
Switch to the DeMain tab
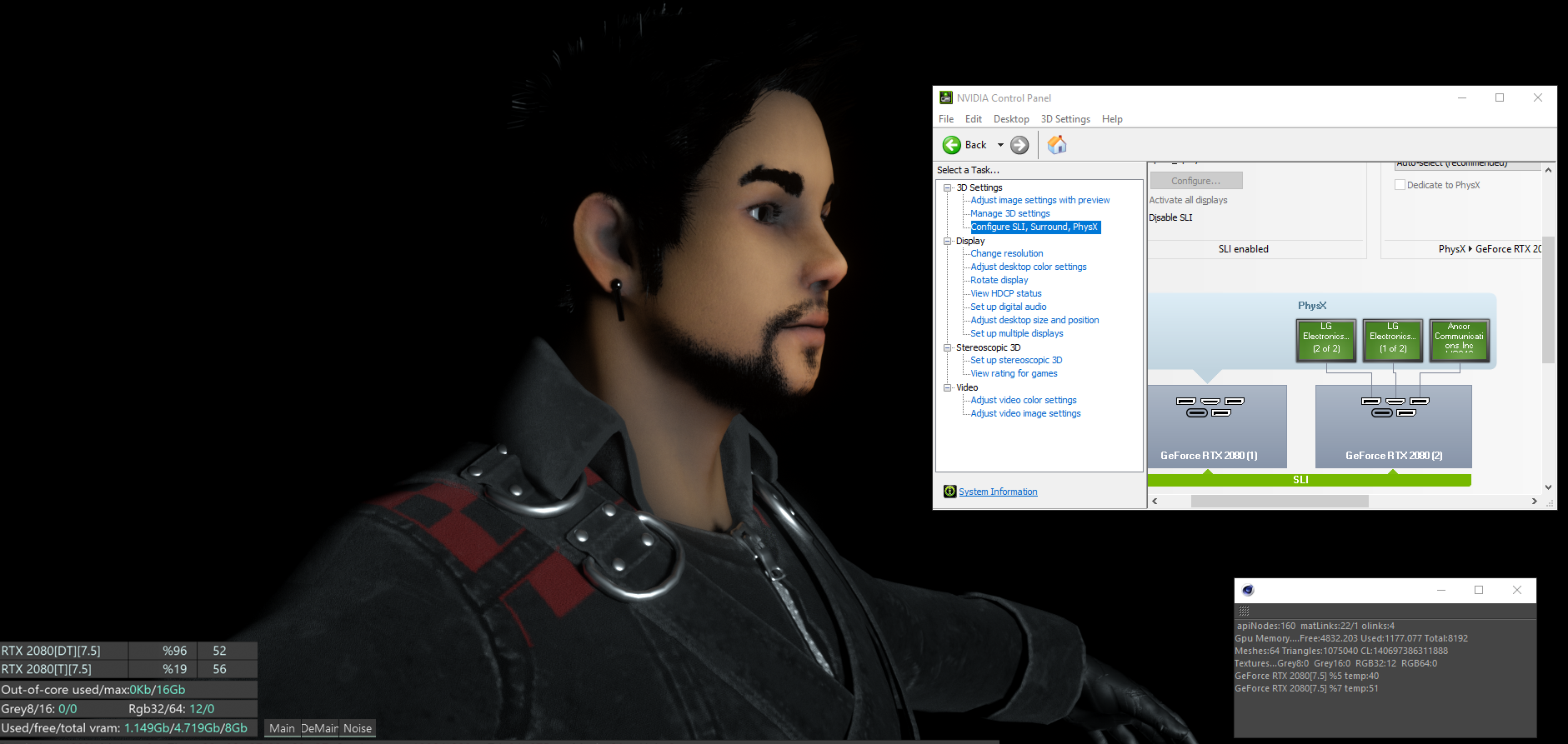tap(319, 728)
